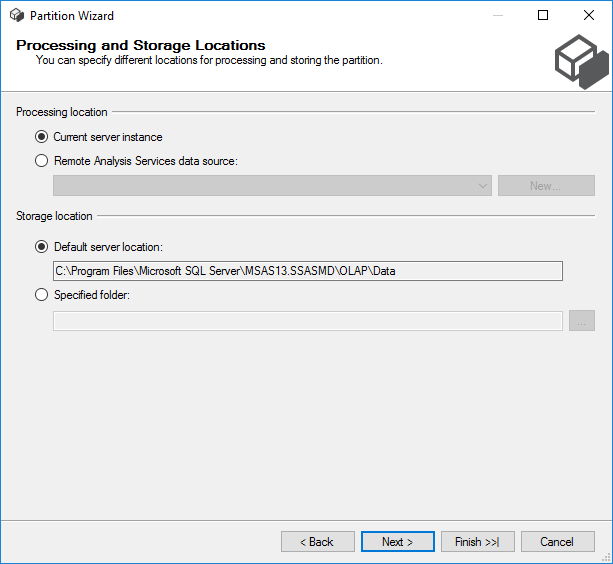Minimize the Partition Wizard window

[x=497, y=16]
